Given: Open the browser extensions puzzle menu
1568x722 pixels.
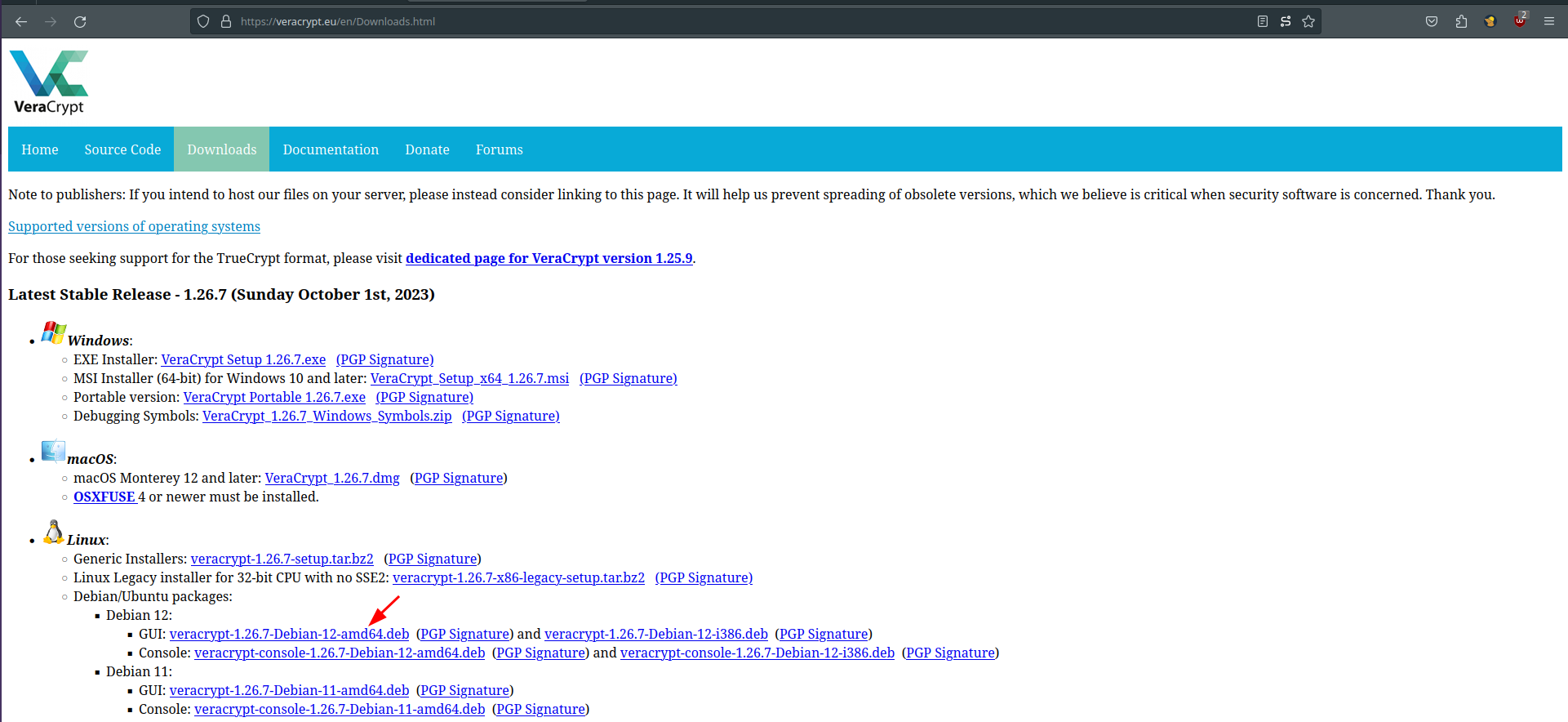Looking at the screenshot, I should [1461, 21].
